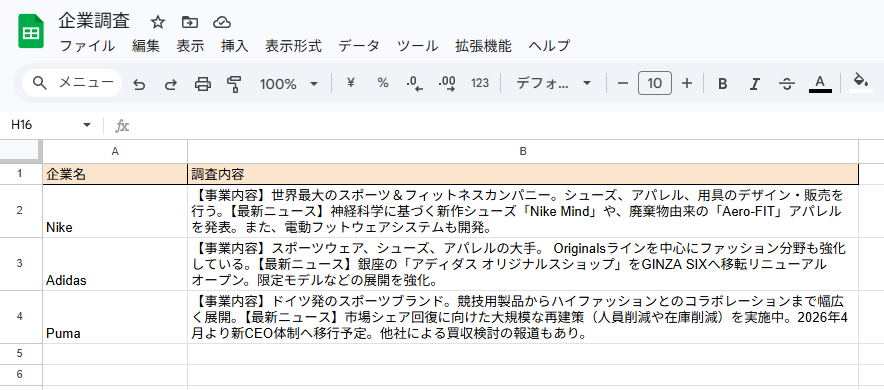Viewport: 884px width, 390px height.
Task: Select empty cell A5
Action: 115,353
